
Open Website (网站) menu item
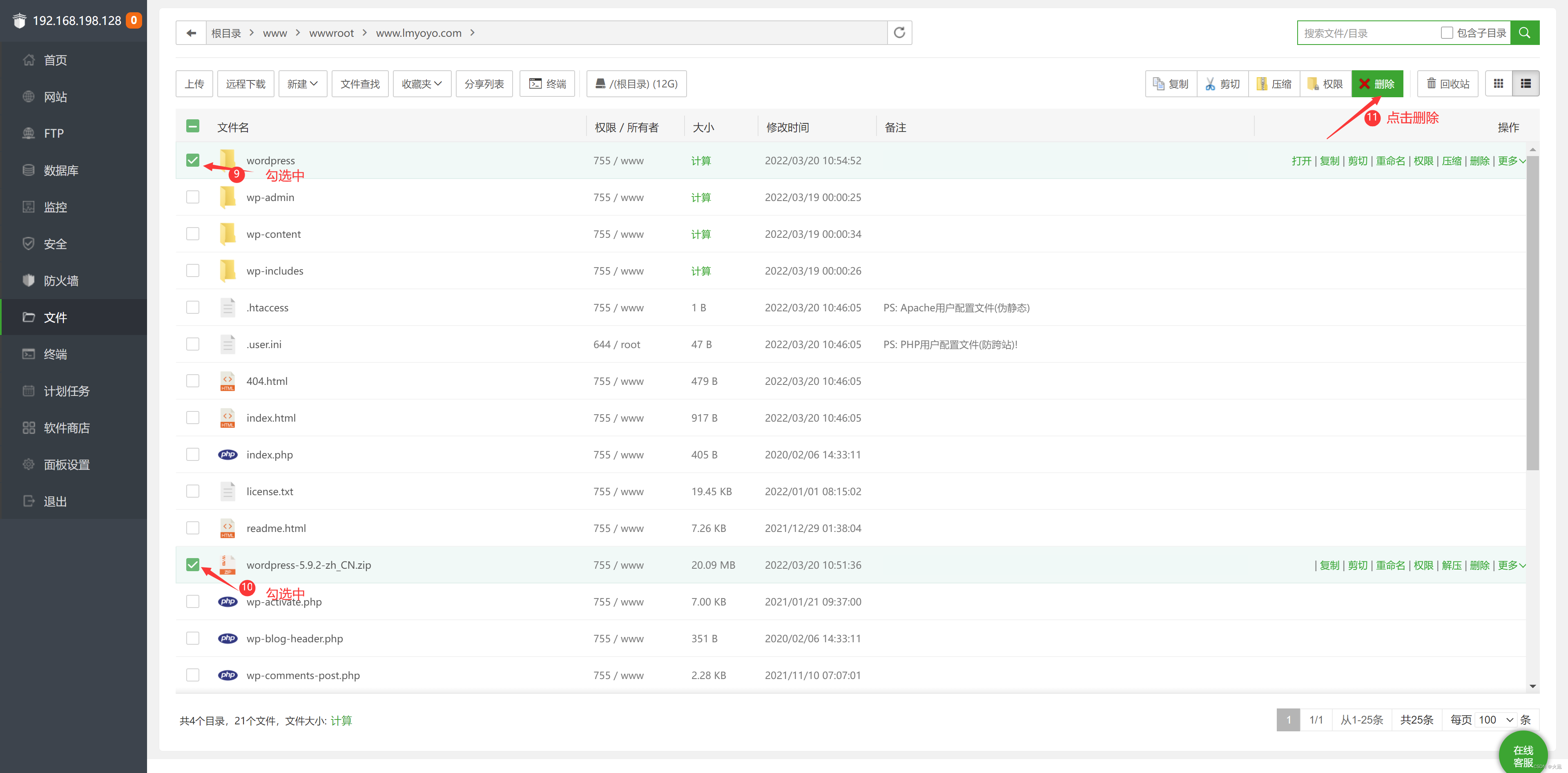(73, 97)
